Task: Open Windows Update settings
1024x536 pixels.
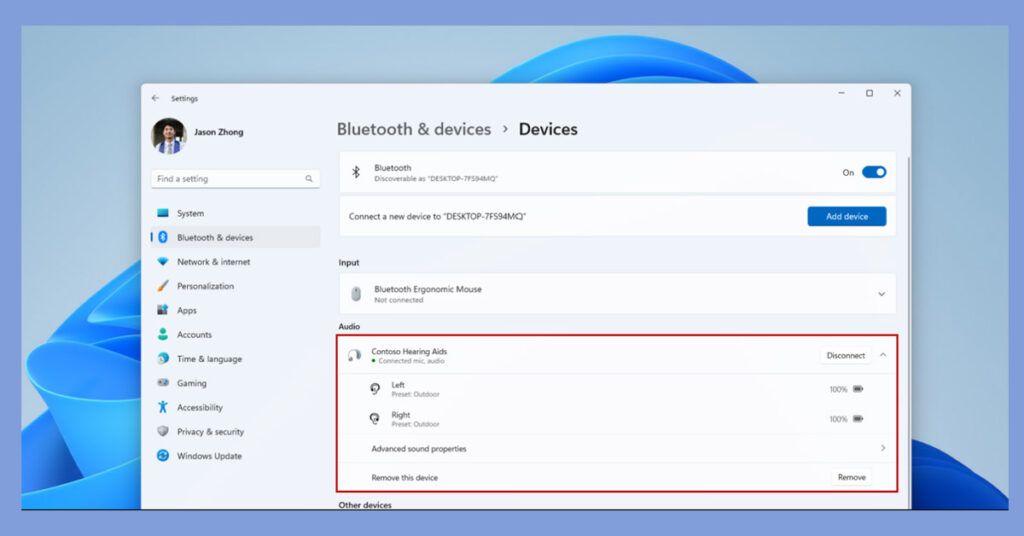Action: tap(235, 456)
